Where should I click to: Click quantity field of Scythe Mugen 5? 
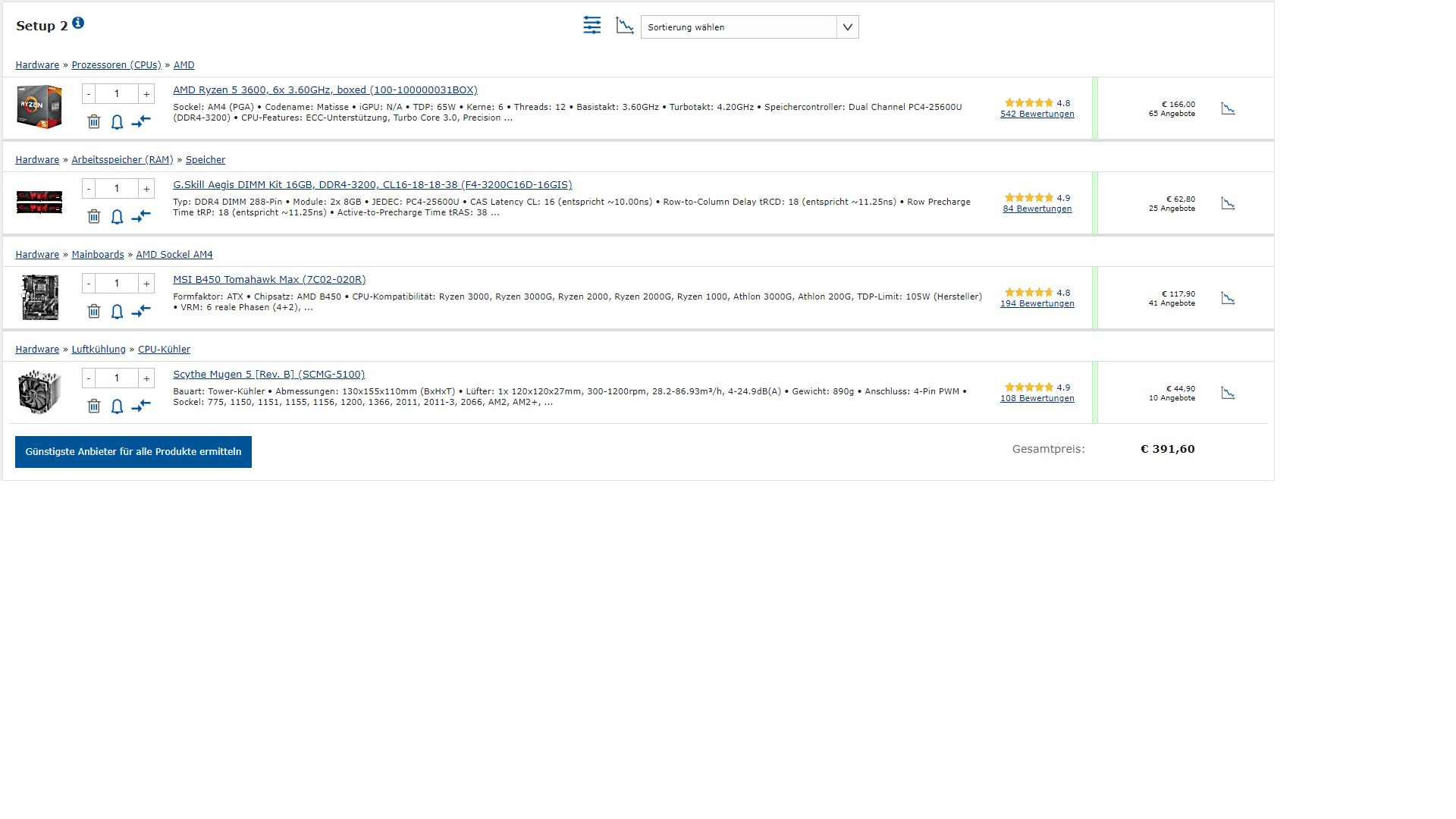[117, 378]
